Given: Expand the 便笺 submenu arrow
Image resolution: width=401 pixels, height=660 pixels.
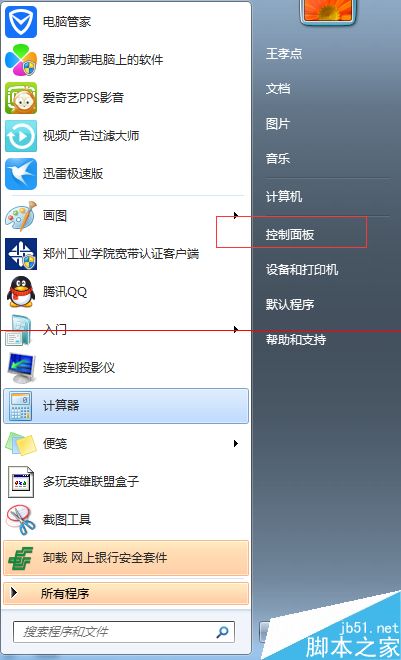Looking at the screenshot, I should tap(236, 443).
